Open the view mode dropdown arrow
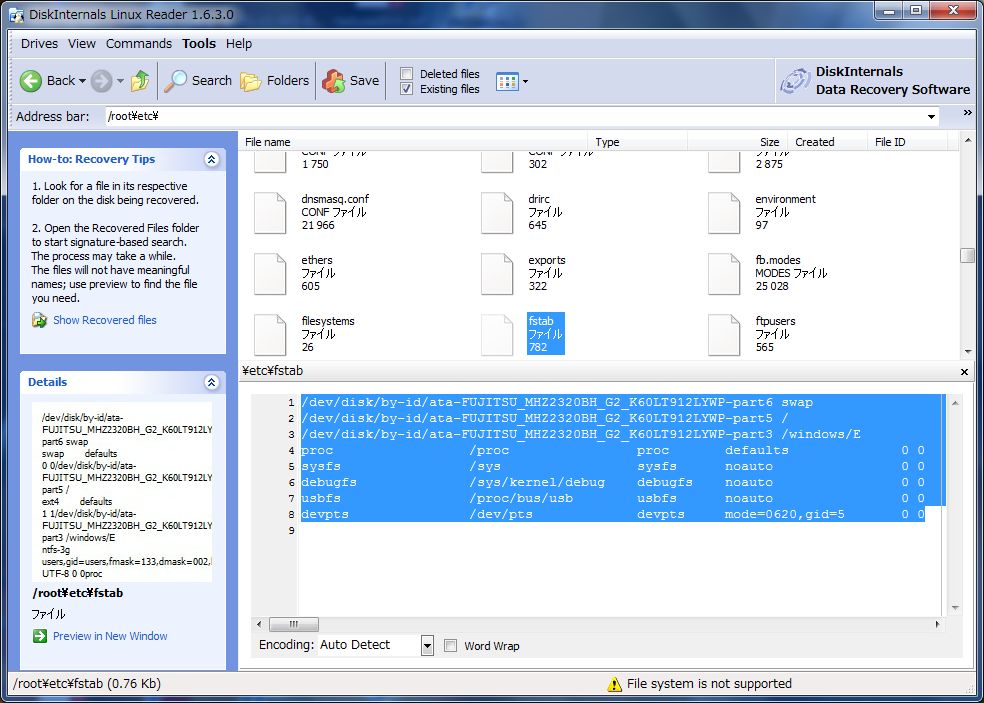 (x=525, y=82)
